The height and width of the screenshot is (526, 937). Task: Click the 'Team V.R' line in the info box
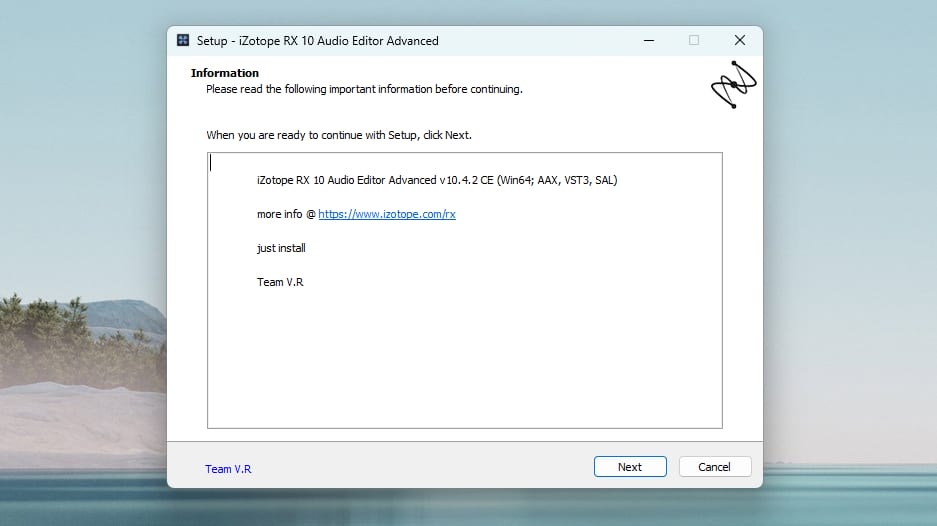[x=280, y=282]
